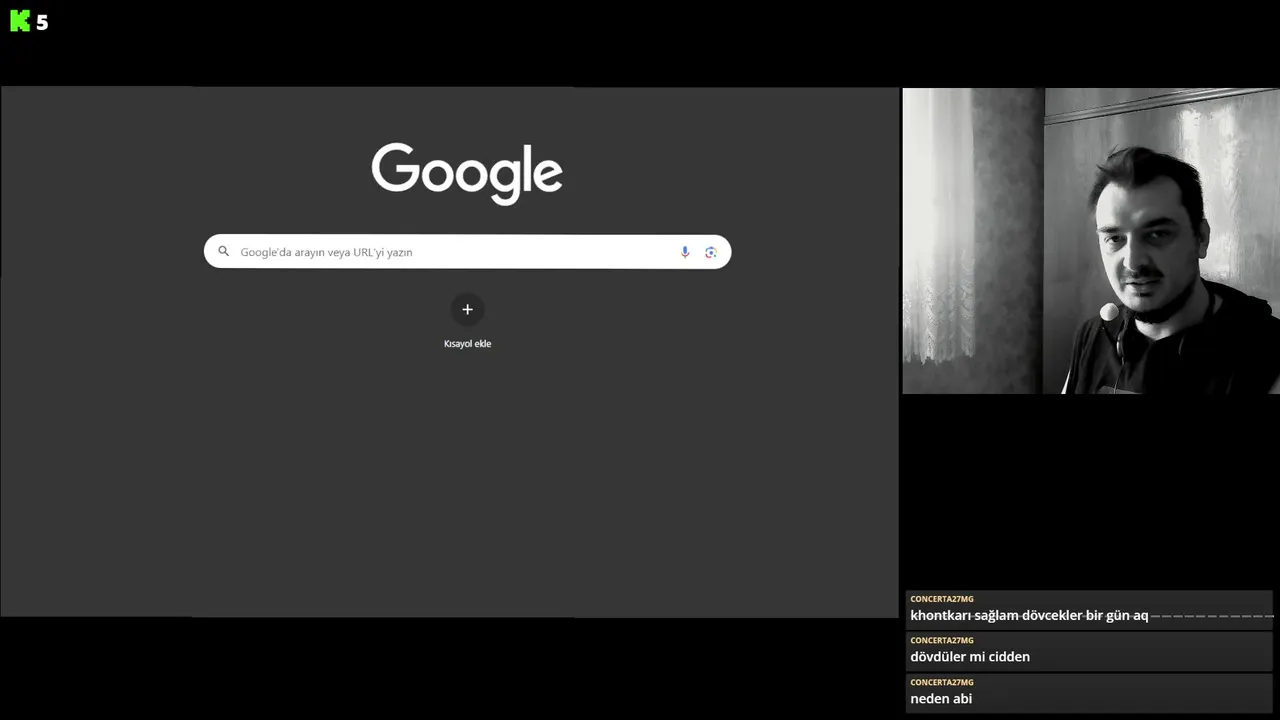The height and width of the screenshot is (720, 1280).
Task: Click chat message 'dövdüler mi cidden'
Action: click(970, 657)
